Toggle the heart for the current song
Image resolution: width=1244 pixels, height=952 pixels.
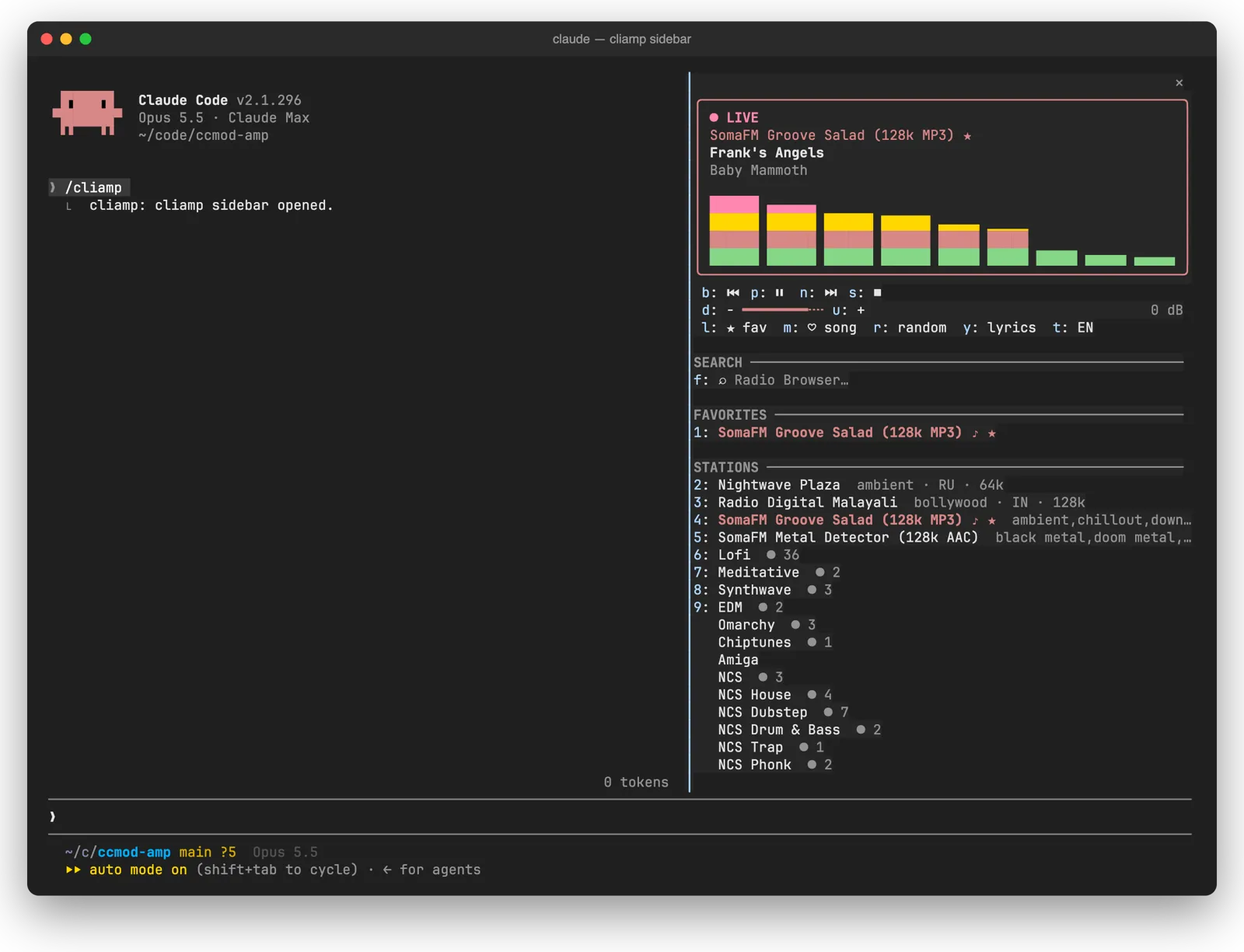click(x=831, y=328)
